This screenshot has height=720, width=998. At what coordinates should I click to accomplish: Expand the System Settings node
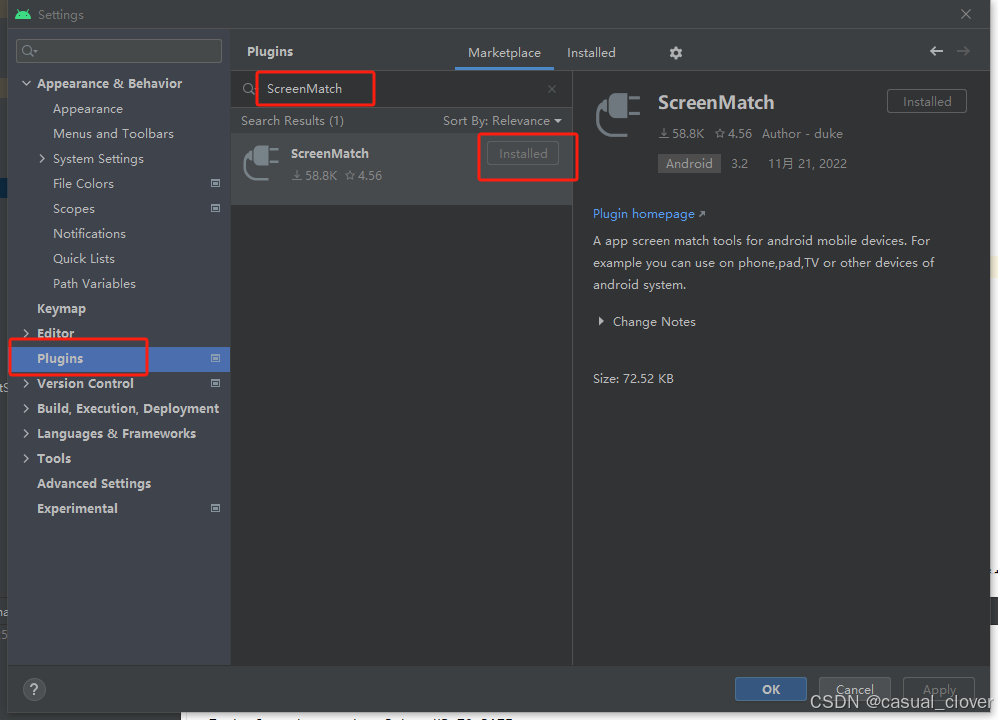tap(42, 159)
